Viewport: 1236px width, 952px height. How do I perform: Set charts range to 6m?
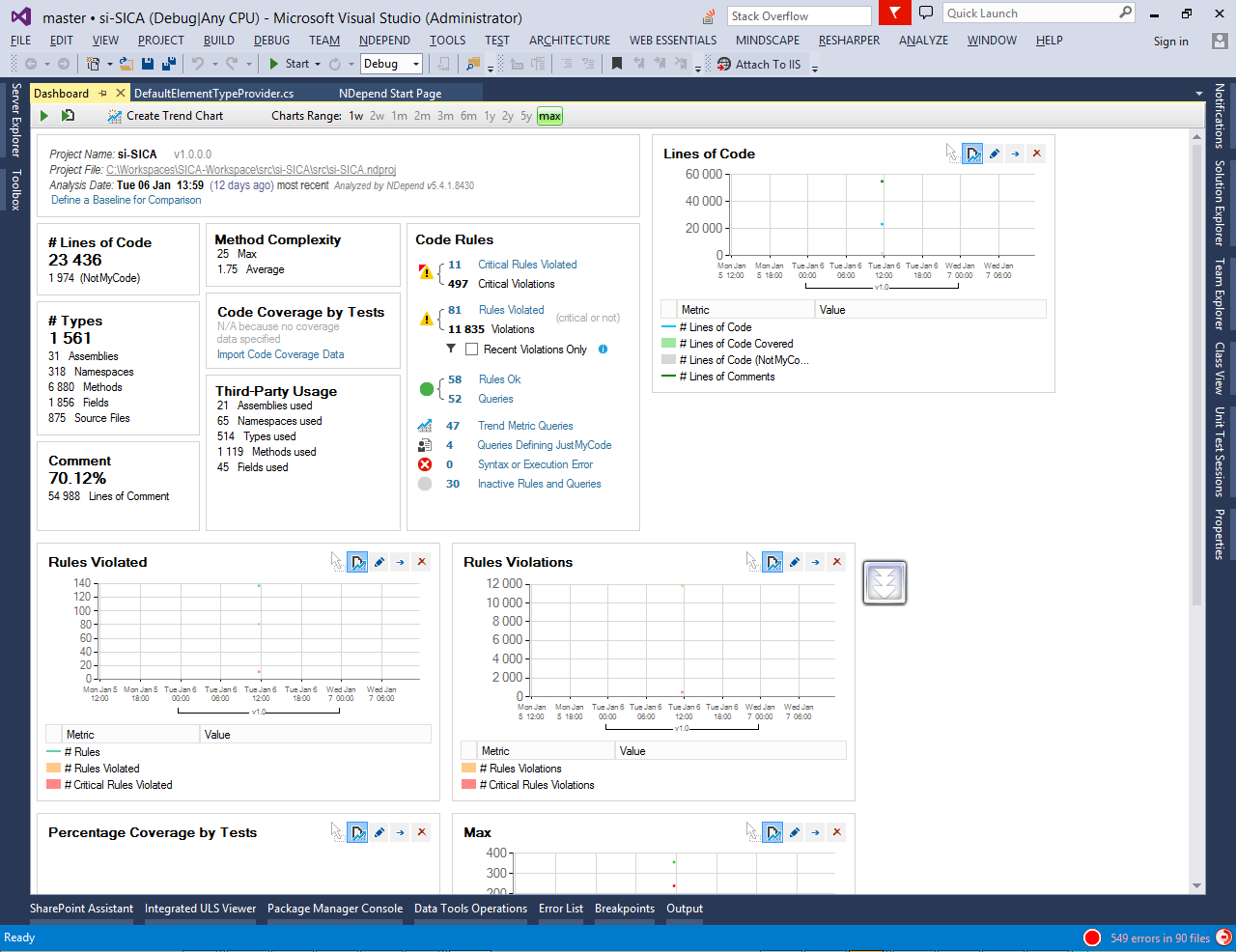tap(468, 116)
